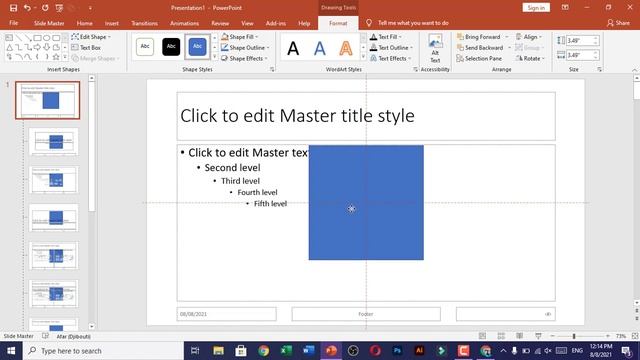The height and width of the screenshot is (360, 640).
Task: Switch to the Transitions tab
Action: point(144,23)
